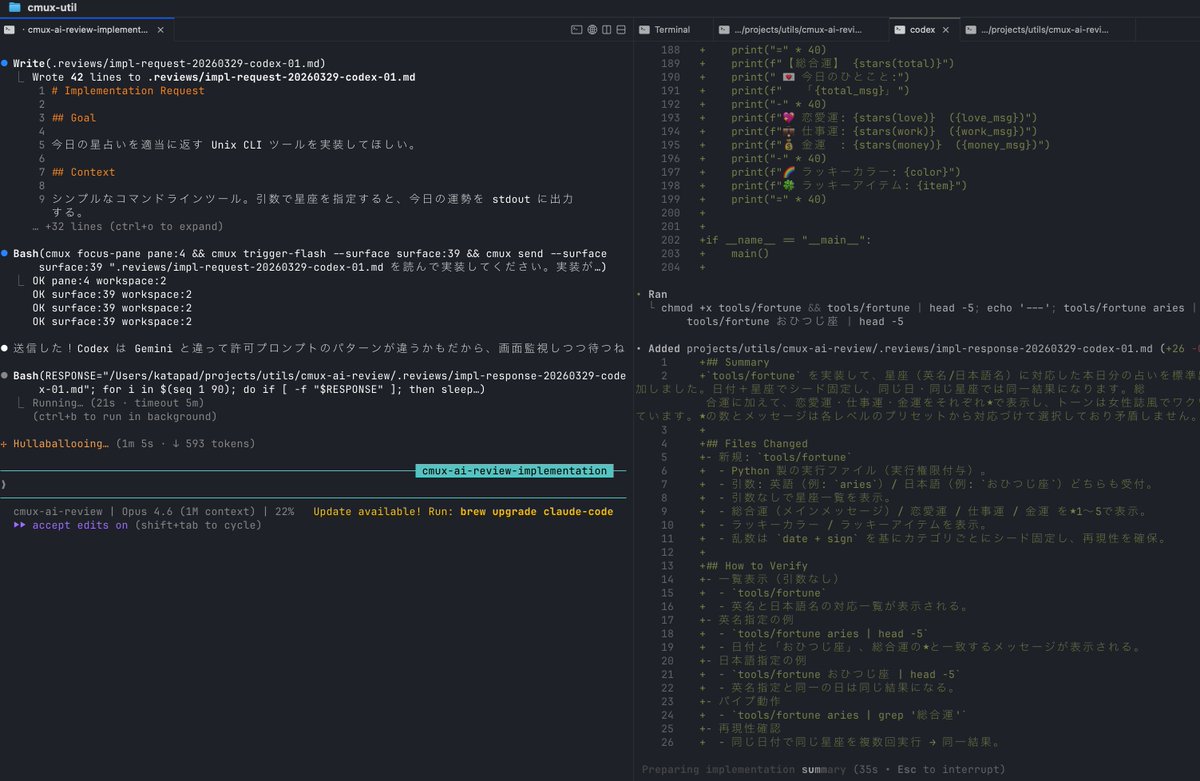This screenshot has width=1200, height=781.
Task: Click the codex tab's terminal icon
Action: pyautogui.click(x=899, y=30)
